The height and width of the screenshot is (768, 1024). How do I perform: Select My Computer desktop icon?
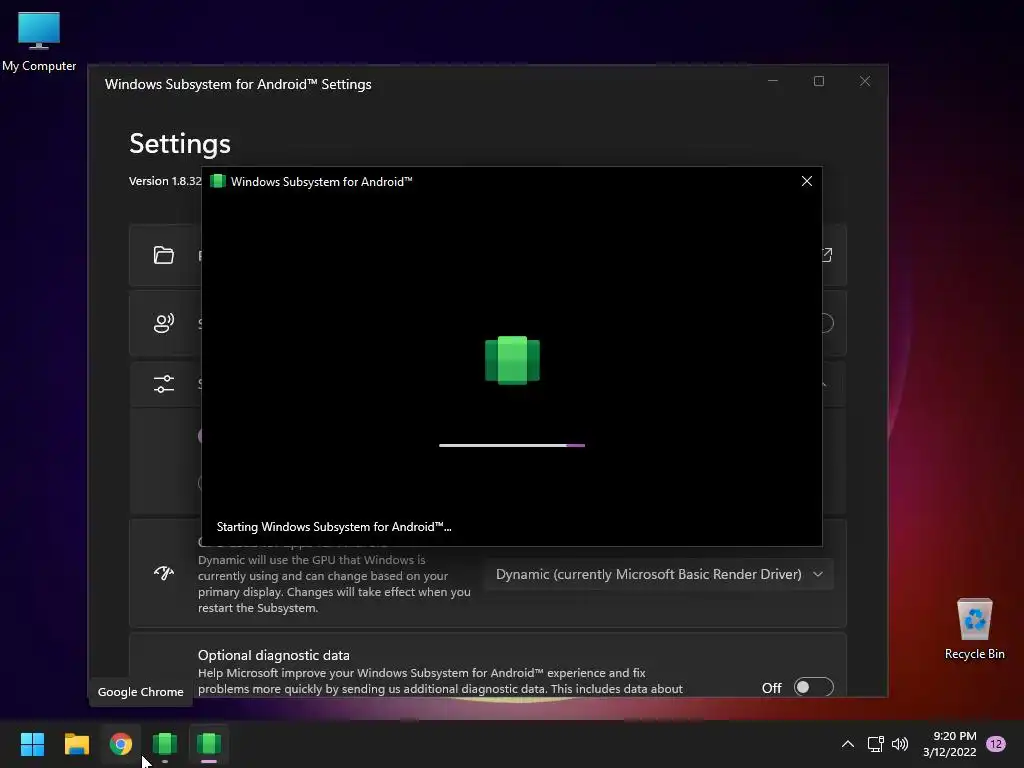[39, 42]
